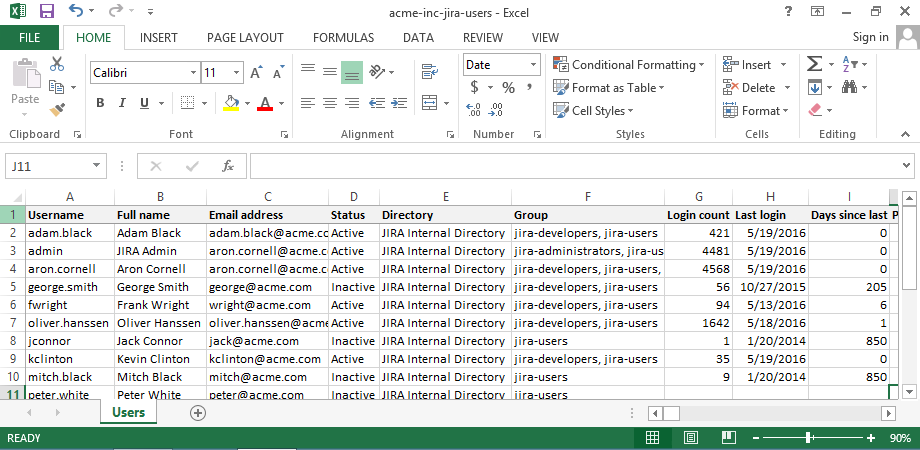Toggle Italic formatting
The height and width of the screenshot is (450, 920).
tap(122, 103)
